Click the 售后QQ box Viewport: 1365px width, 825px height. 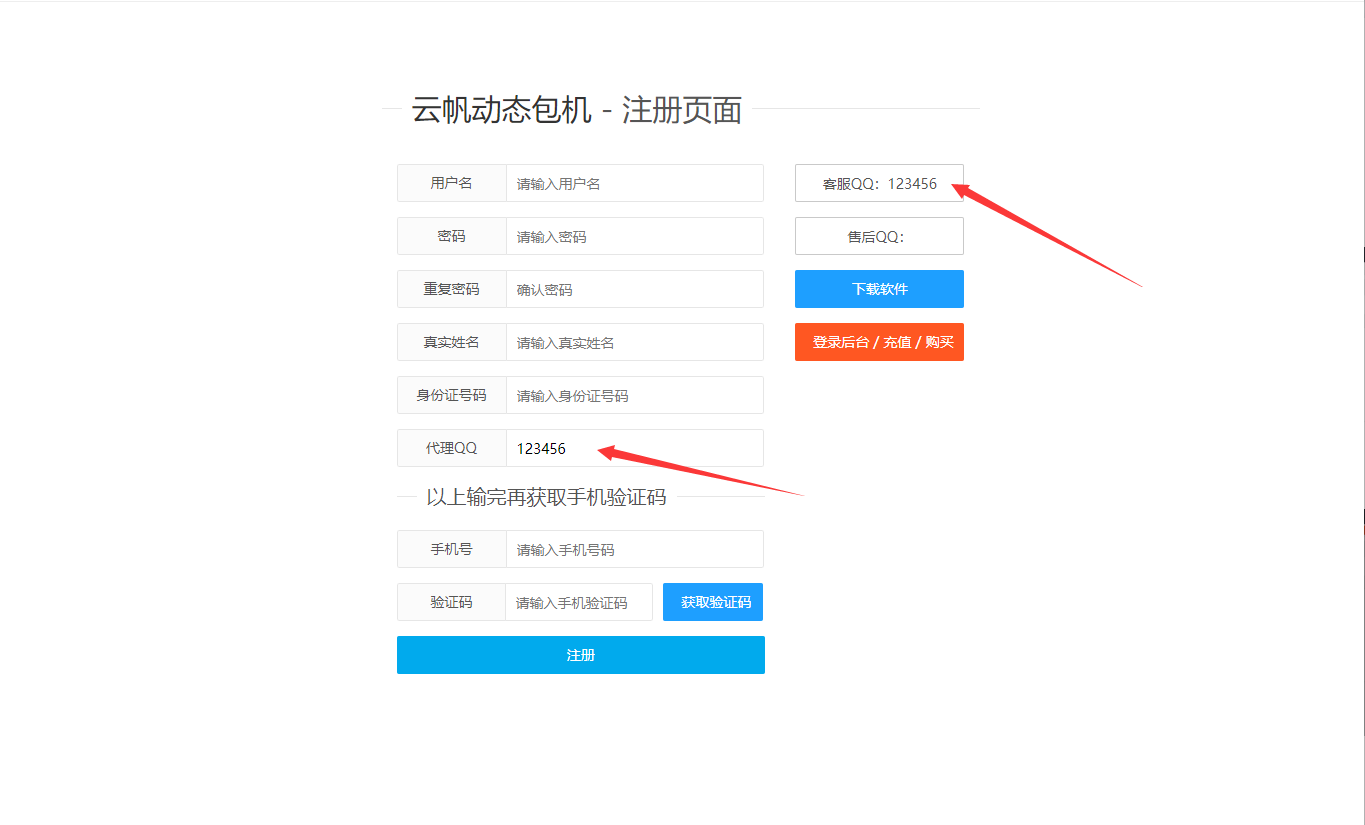coord(879,236)
